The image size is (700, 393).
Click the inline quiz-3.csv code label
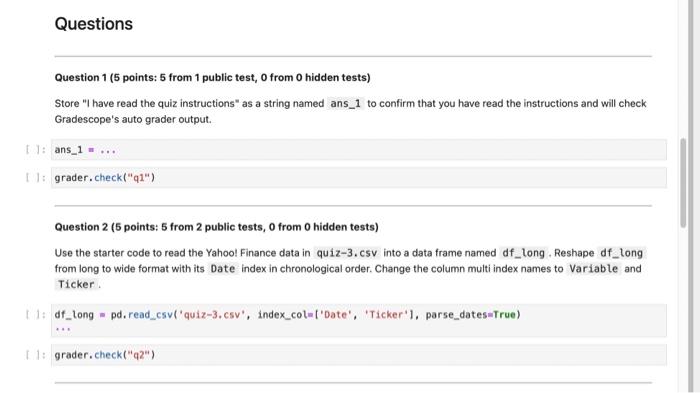[x=347, y=253]
